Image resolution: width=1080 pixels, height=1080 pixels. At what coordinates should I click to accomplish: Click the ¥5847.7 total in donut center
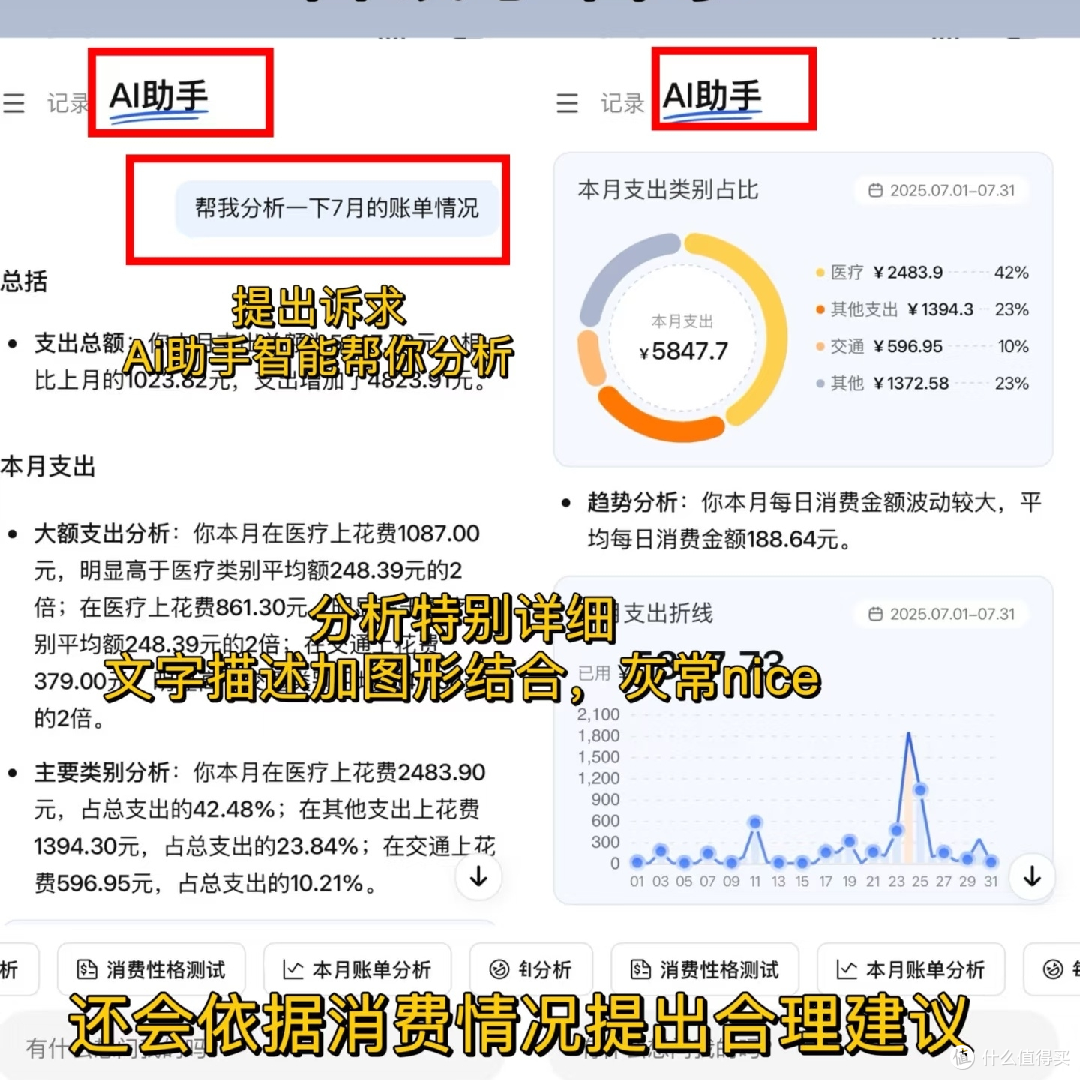click(683, 351)
